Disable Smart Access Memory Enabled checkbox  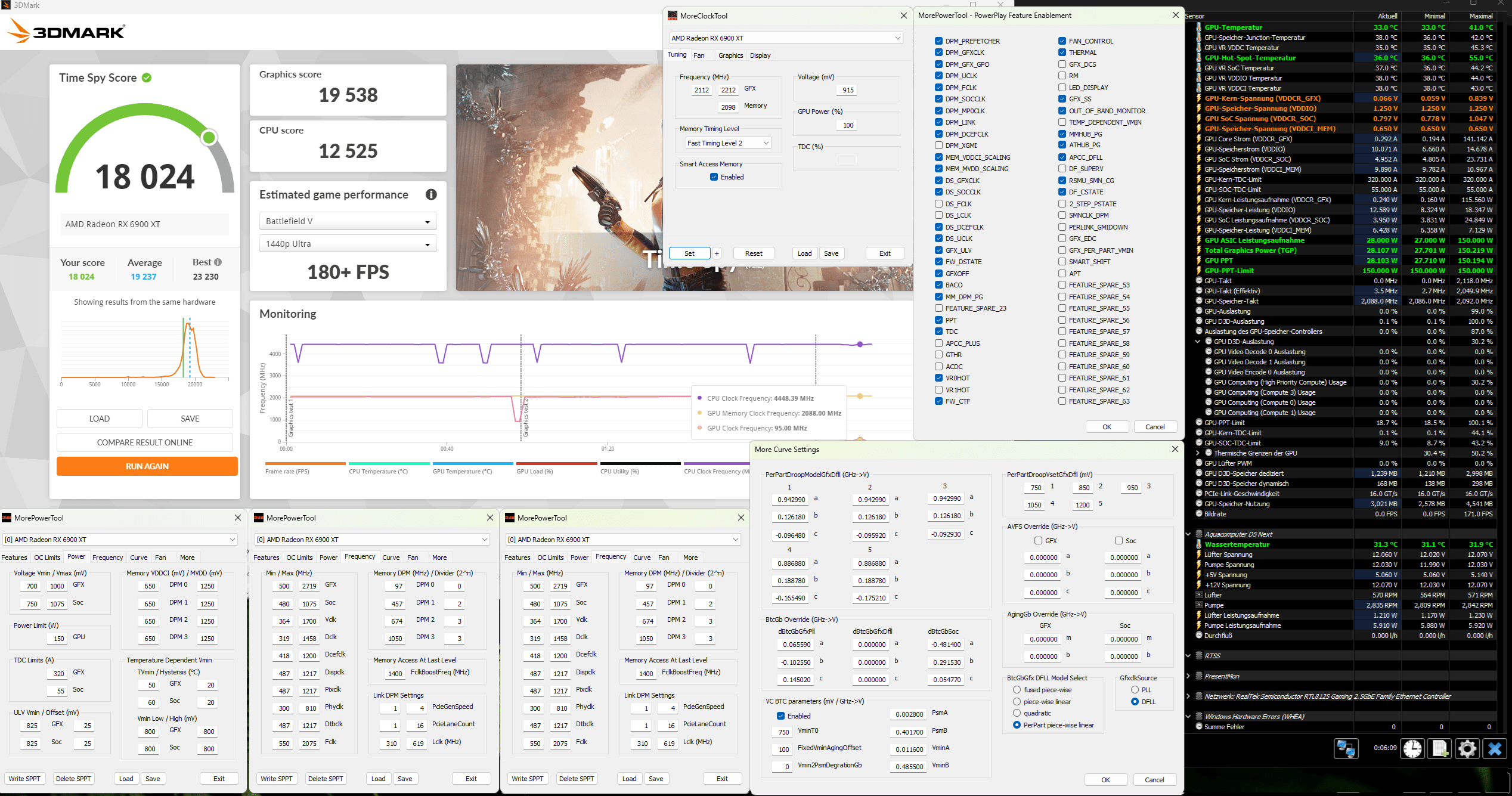tap(714, 177)
